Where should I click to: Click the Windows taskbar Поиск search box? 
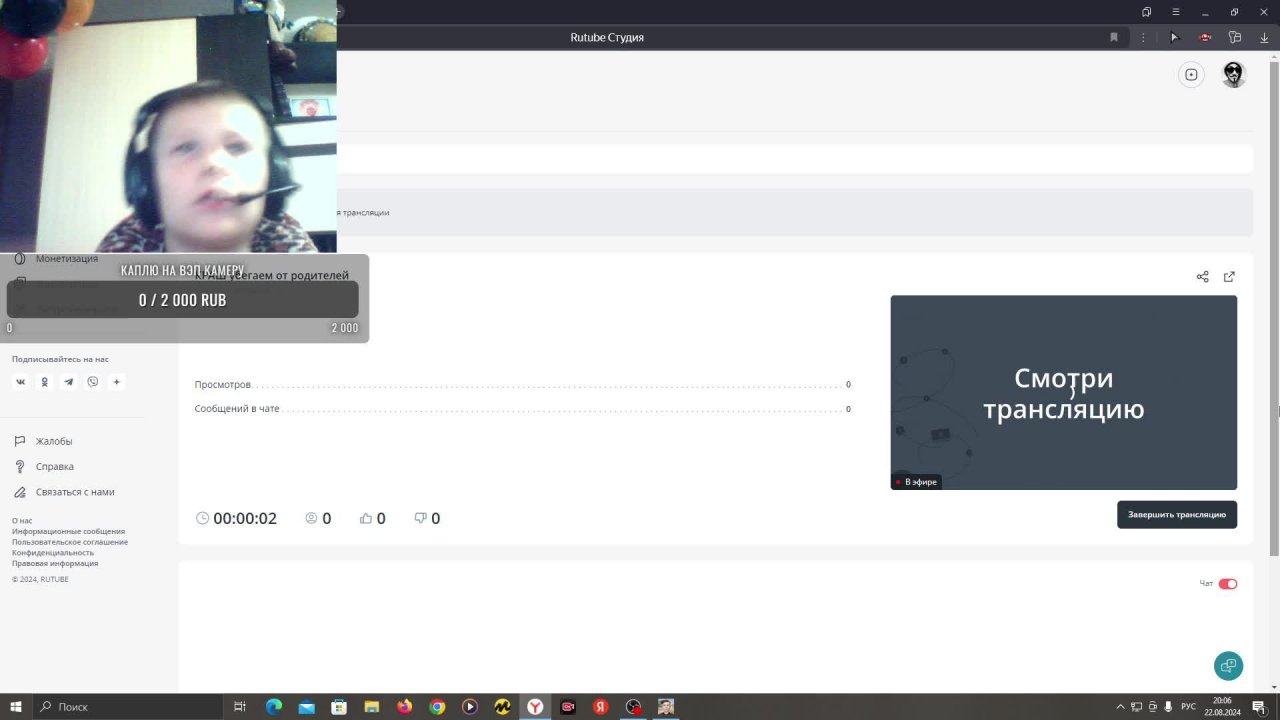[130, 707]
